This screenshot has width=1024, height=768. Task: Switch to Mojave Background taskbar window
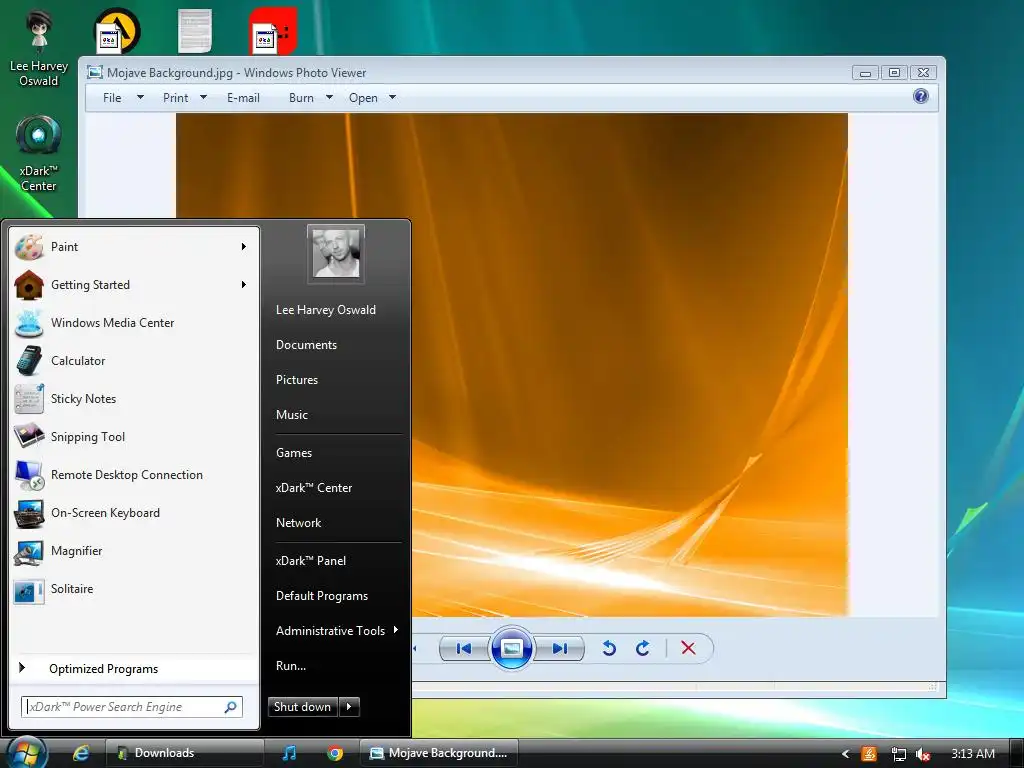click(x=439, y=753)
